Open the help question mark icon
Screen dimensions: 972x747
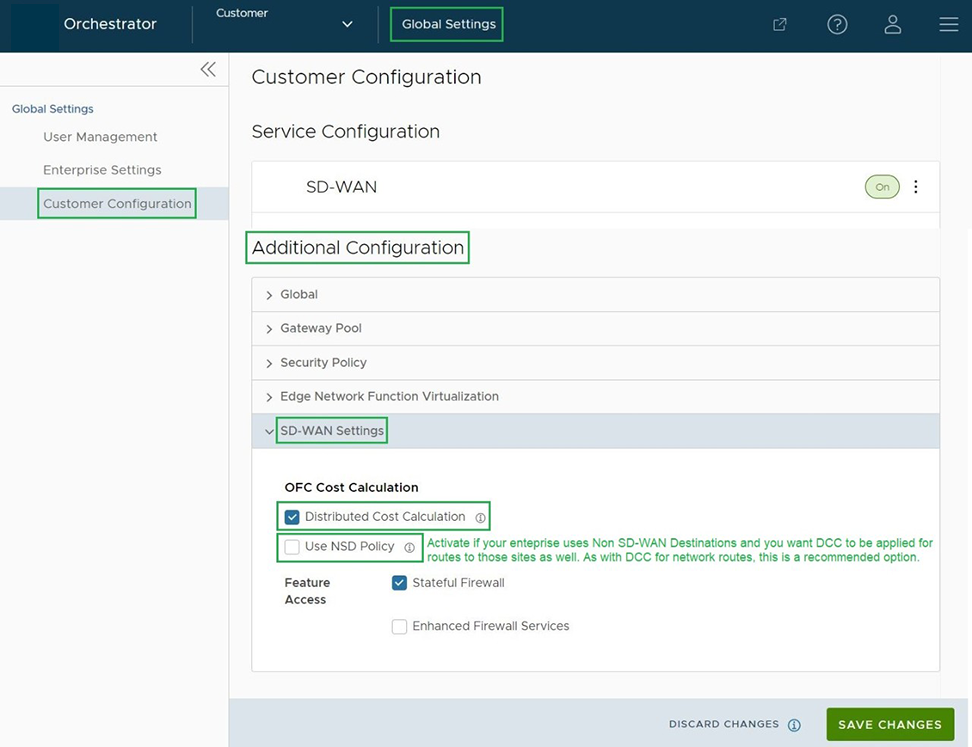[x=837, y=25]
